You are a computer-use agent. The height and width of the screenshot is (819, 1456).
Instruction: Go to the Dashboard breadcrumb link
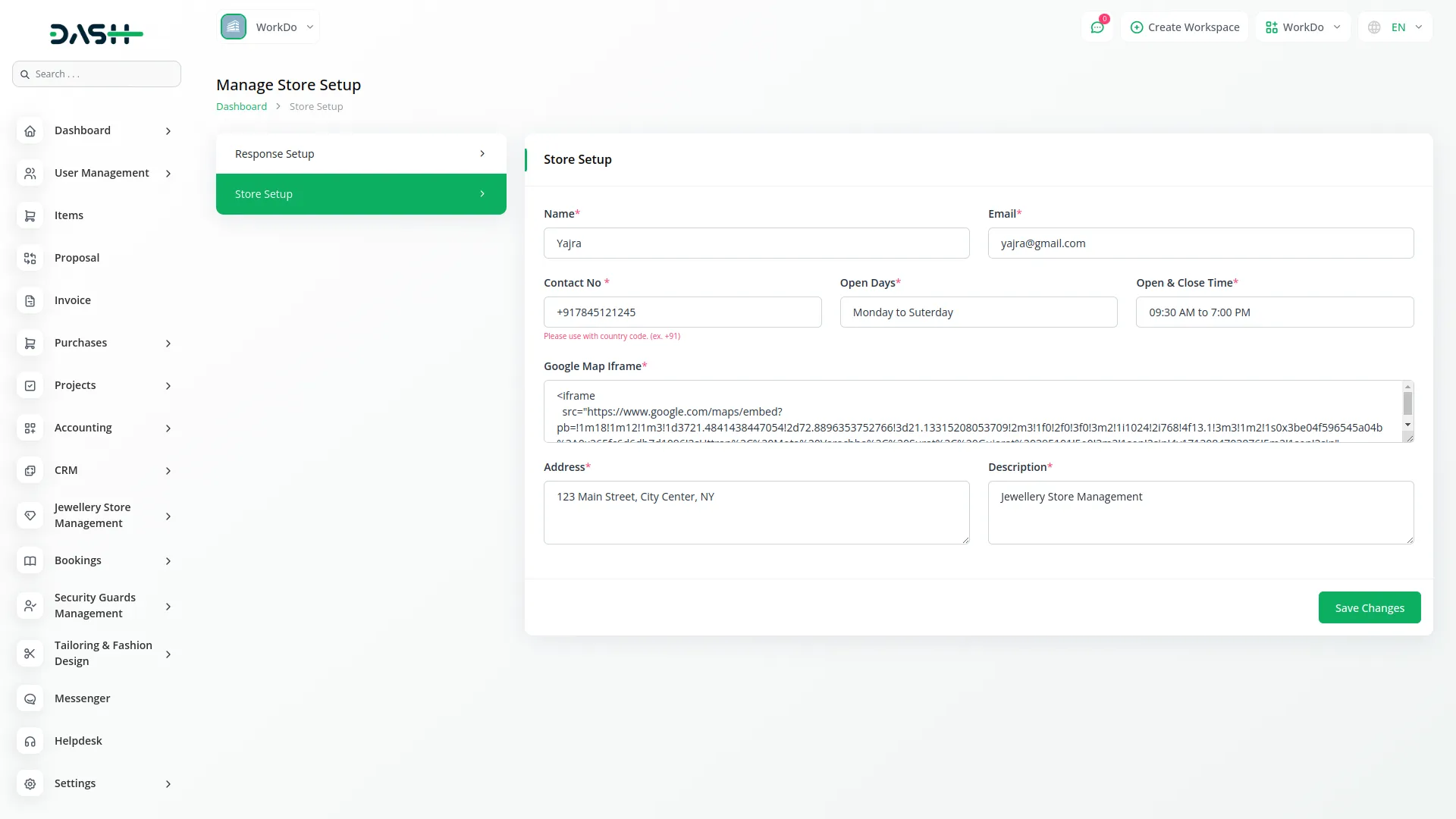pyautogui.click(x=241, y=107)
